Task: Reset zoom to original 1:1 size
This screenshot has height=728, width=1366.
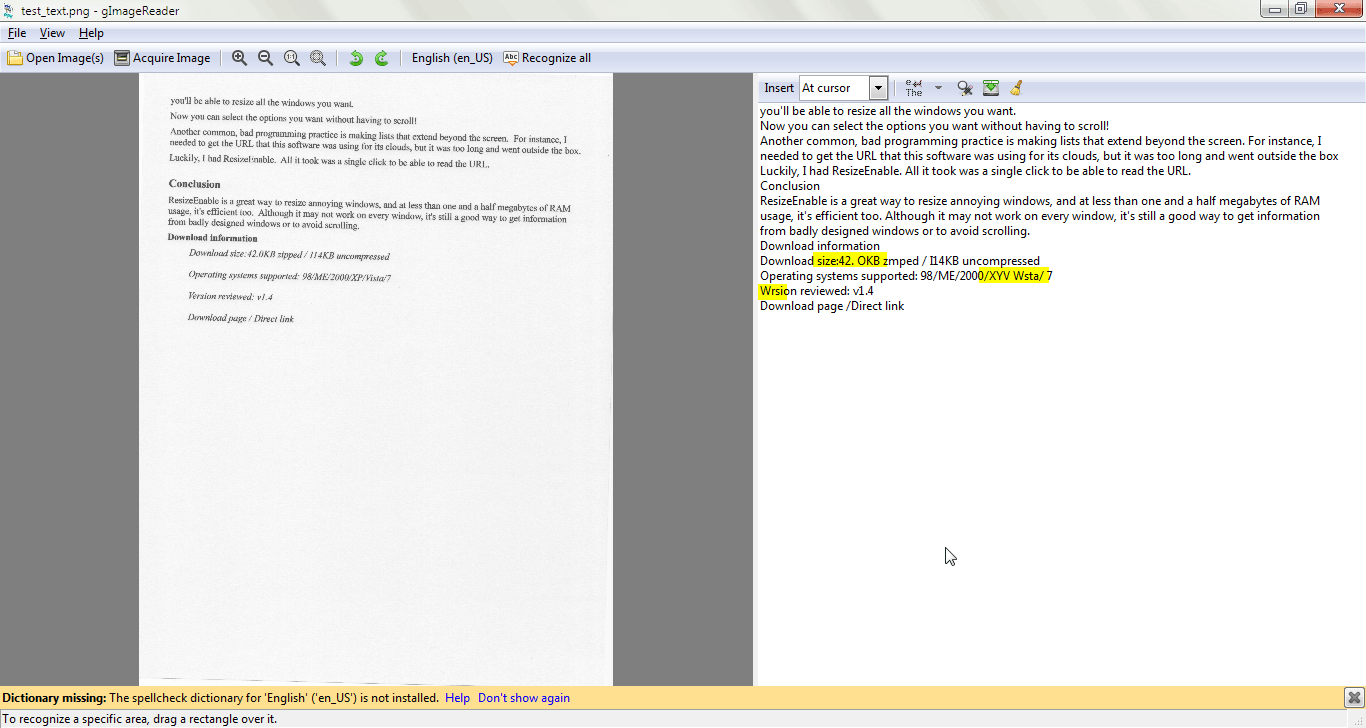Action: point(291,58)
